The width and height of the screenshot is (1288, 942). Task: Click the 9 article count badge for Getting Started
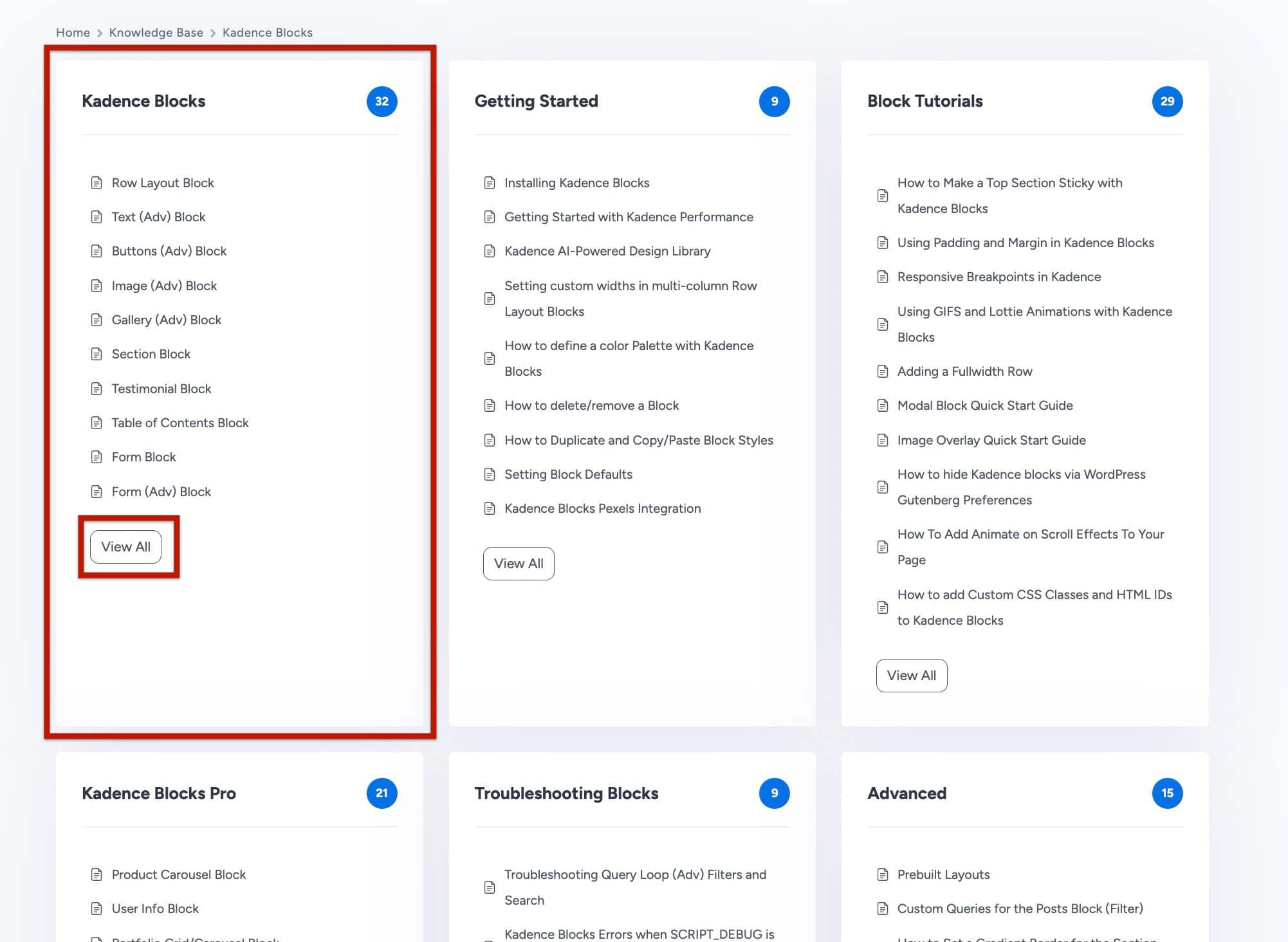(x=775, y=101)
